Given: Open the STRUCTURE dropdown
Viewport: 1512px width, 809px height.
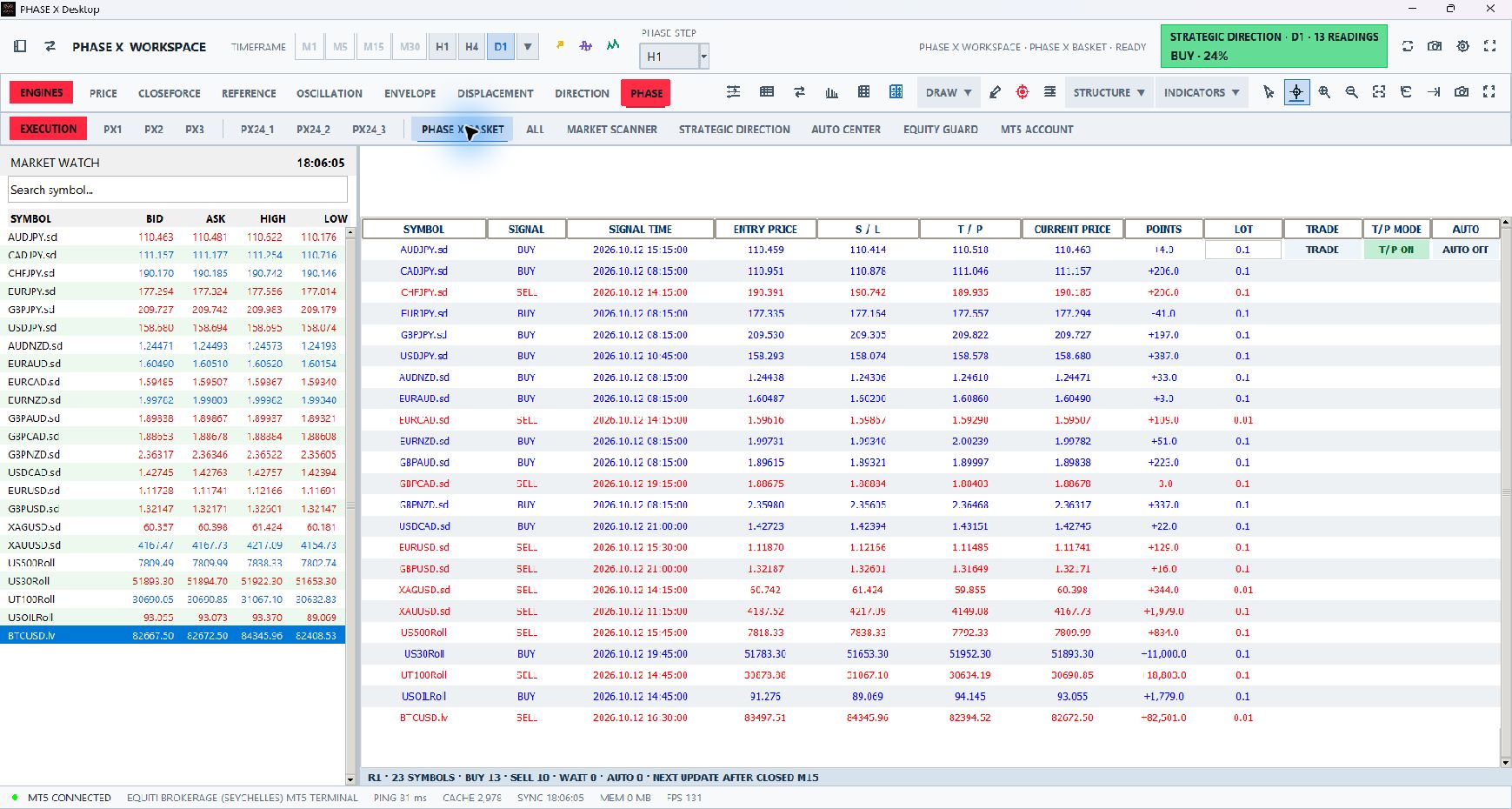Looking at the screenshot, I should (1109, 92).
